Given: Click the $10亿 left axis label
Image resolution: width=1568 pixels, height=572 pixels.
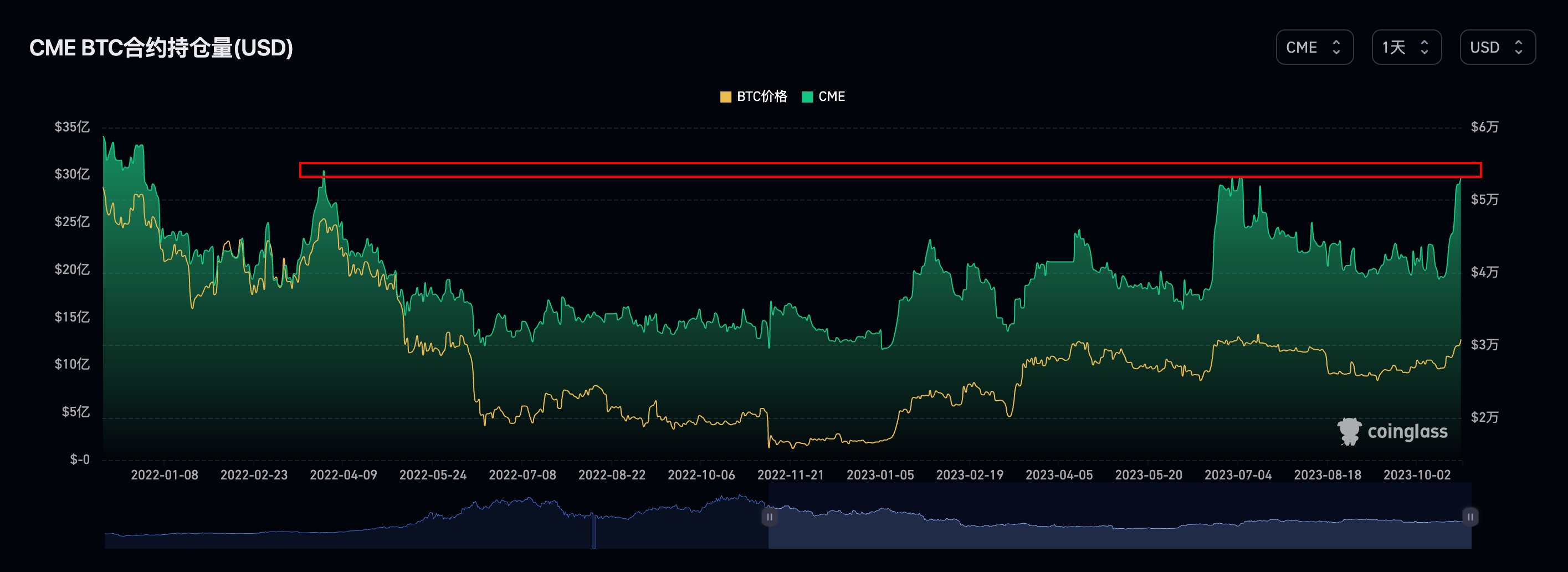Looking at the screenshot, I should [x=72, y=364].
